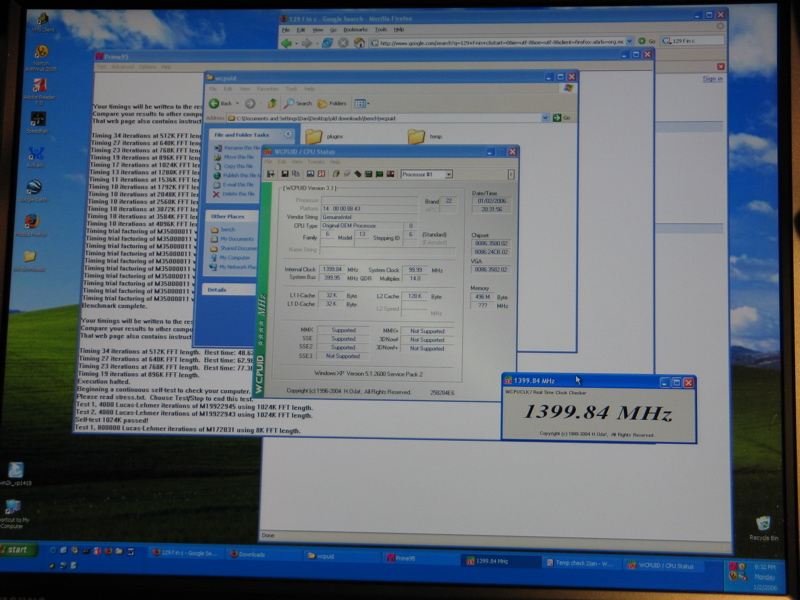This screenshot has height=600, width=800.
Task: Click the 1399.84 MHz clock readout
Action: [x=598, y=412]
